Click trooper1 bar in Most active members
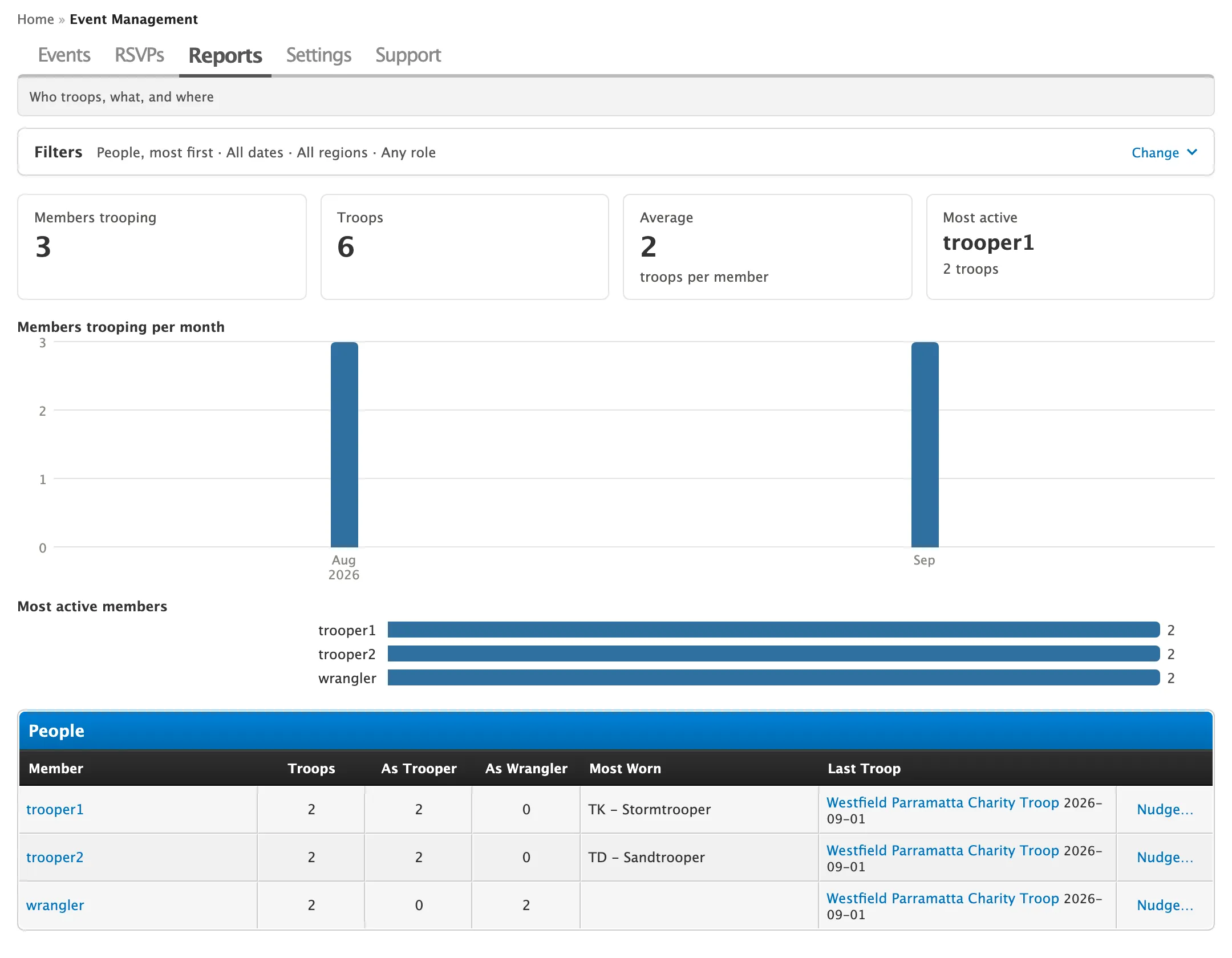1232x958 pixels. 773,630
